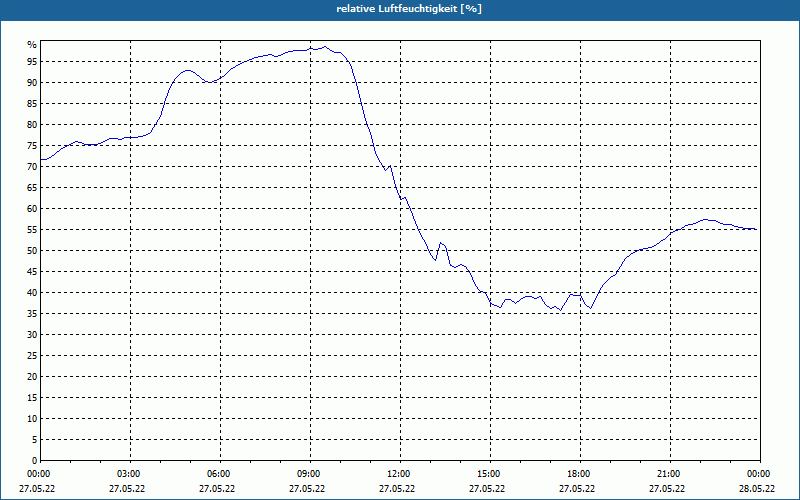
Task: Select the '30' y-axis label
Action: coord(32,335)
